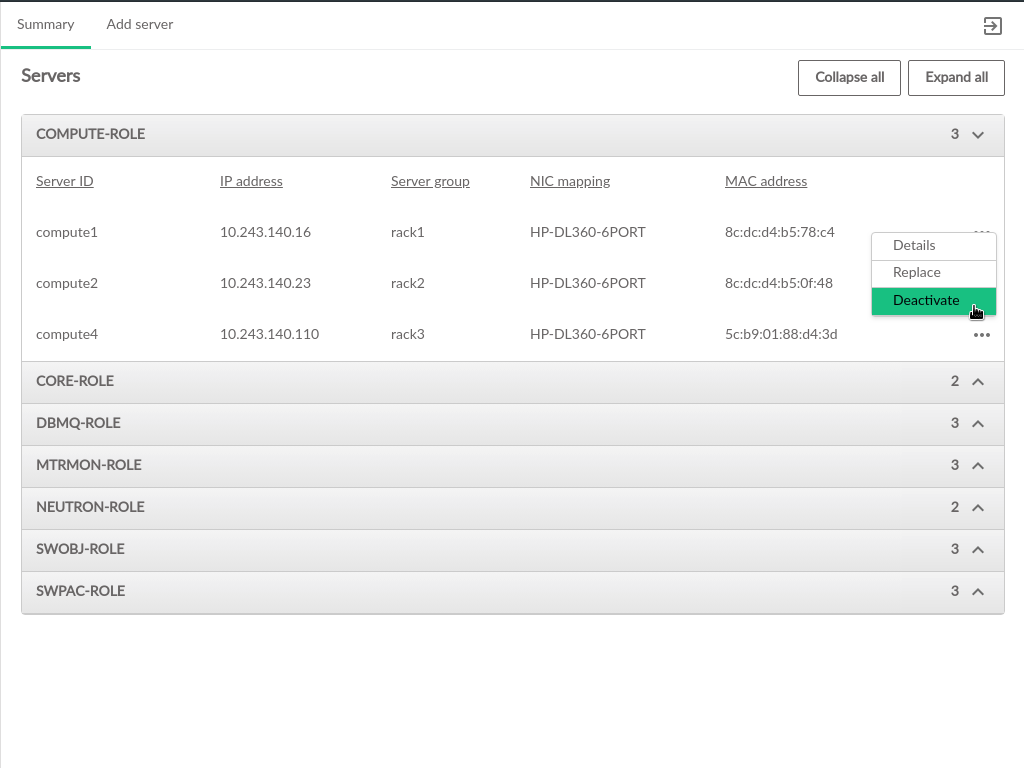
Task: Switch to the Add server tab
Action: click(140, 25)
